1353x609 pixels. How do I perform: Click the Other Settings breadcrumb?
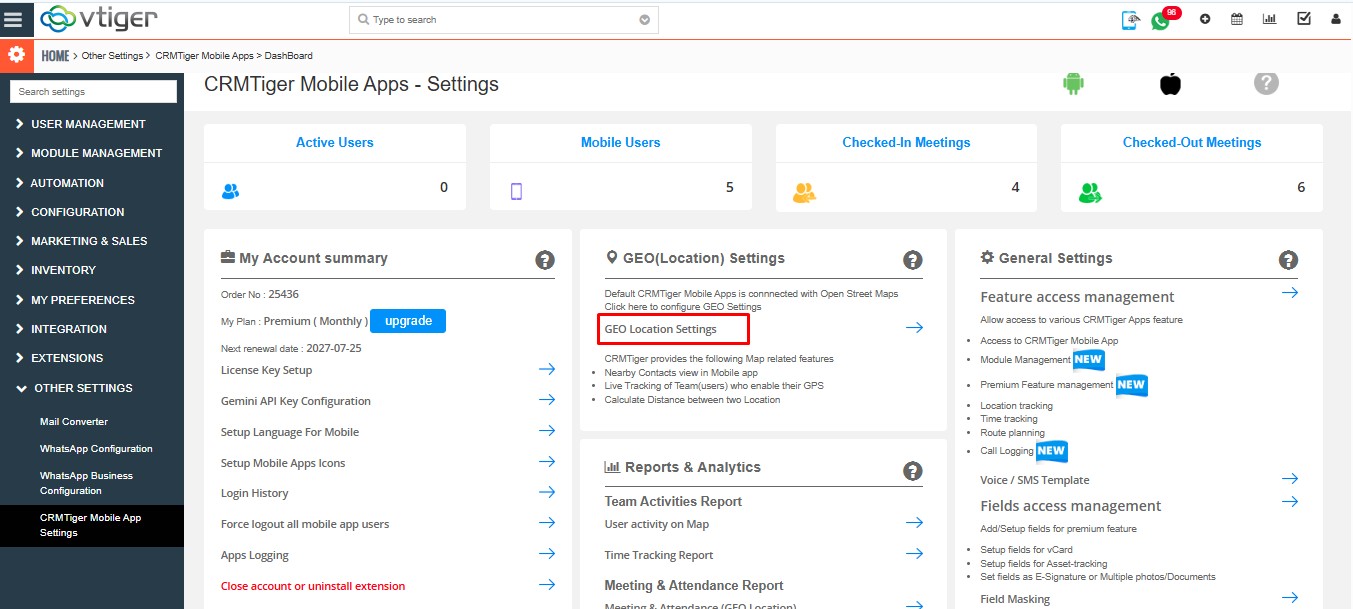pyautogui.click(x=112, y=56)
